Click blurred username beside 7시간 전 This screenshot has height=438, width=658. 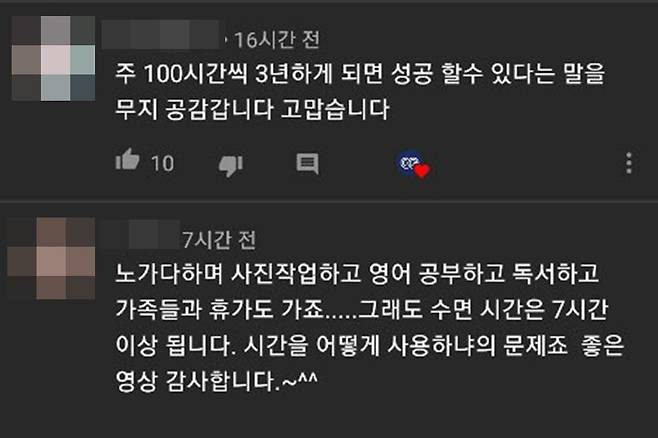click(140, 234)
